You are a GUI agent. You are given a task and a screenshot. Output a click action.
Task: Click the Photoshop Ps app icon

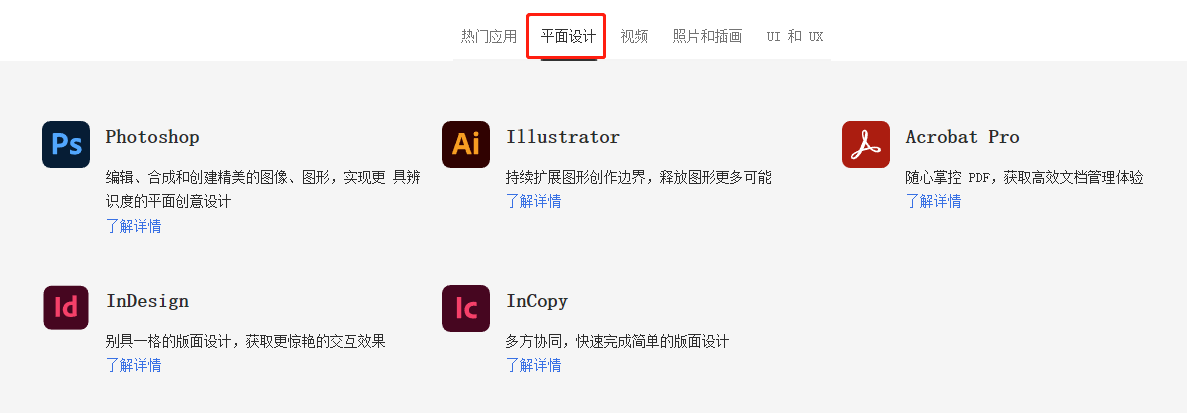click(x=66, y=144)
